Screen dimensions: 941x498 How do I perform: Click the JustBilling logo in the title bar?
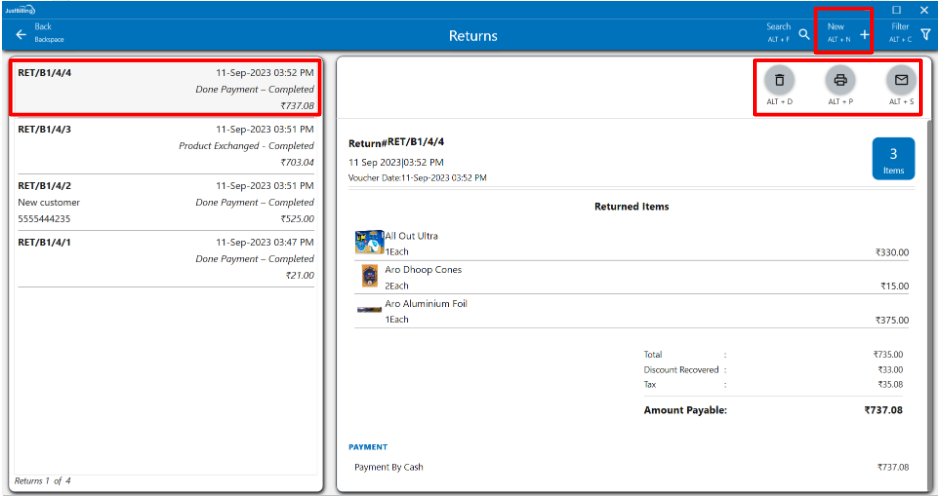click(x=20, y=9)
